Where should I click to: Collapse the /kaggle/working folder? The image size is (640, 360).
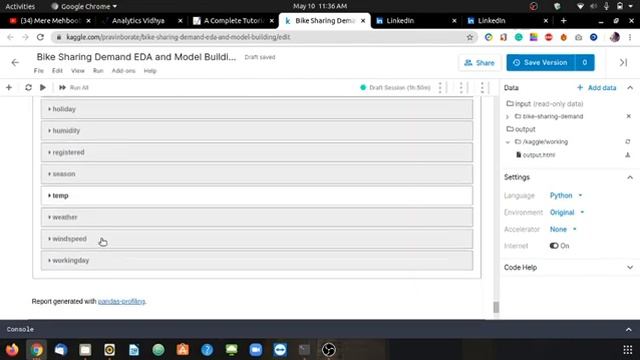click(507, 142)
